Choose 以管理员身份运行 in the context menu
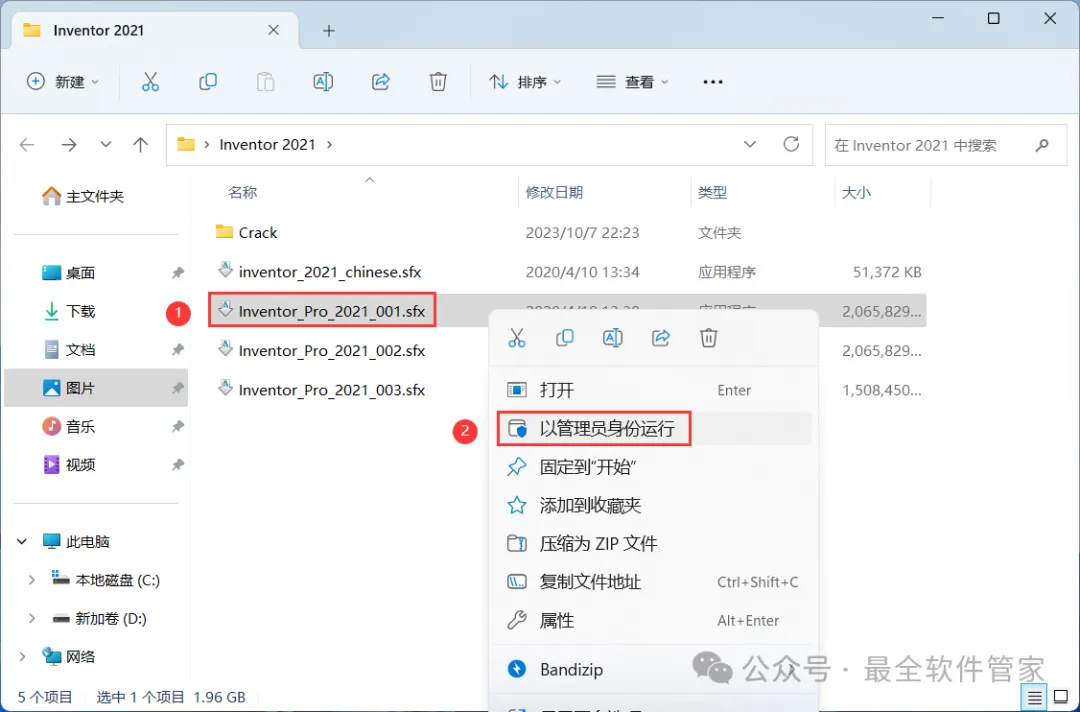The height and width of the screenshot is (712, 1080). coord(654,429)
